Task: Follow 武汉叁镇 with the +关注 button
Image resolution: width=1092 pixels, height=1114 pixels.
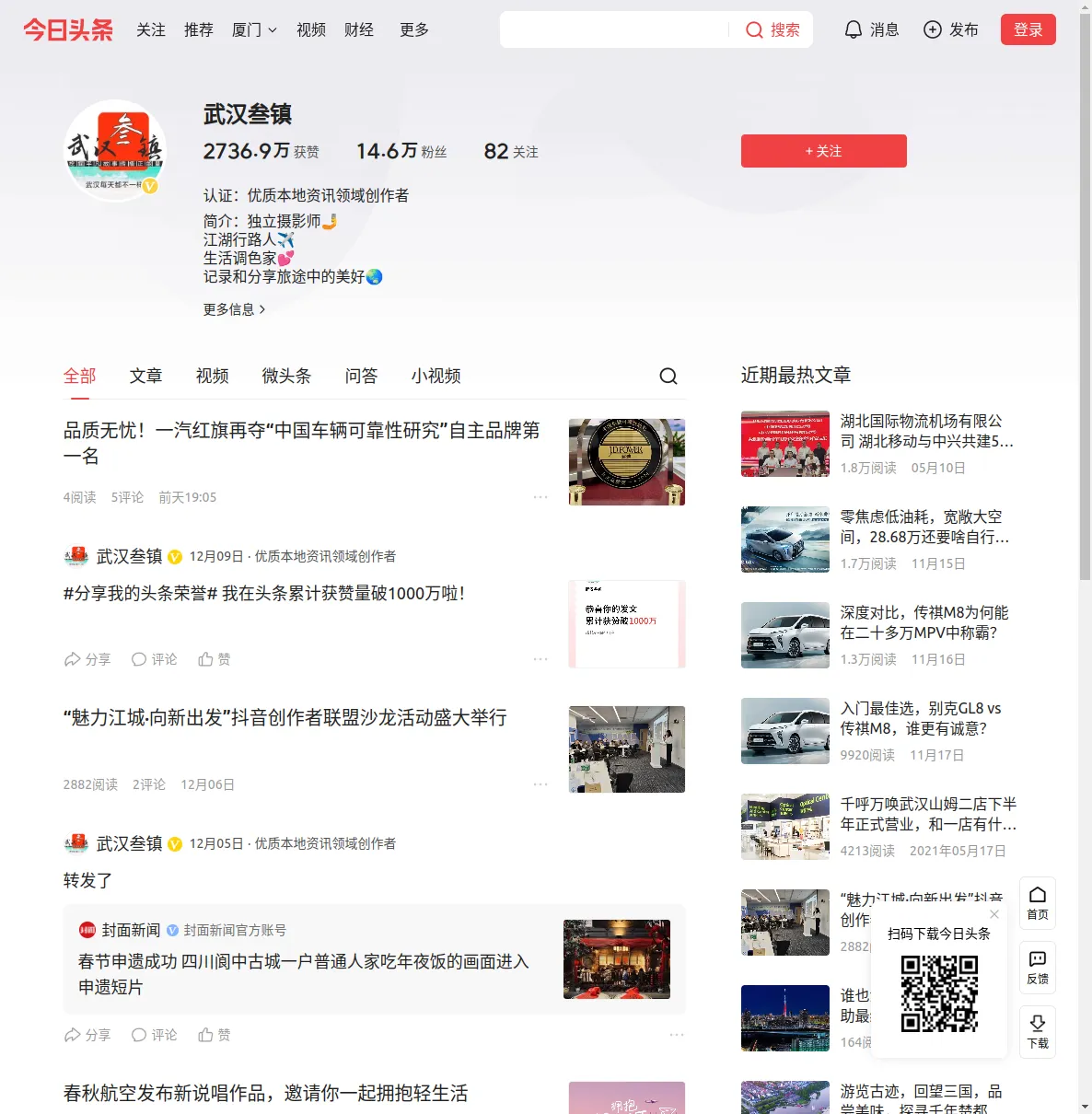Action: (824, 151)
